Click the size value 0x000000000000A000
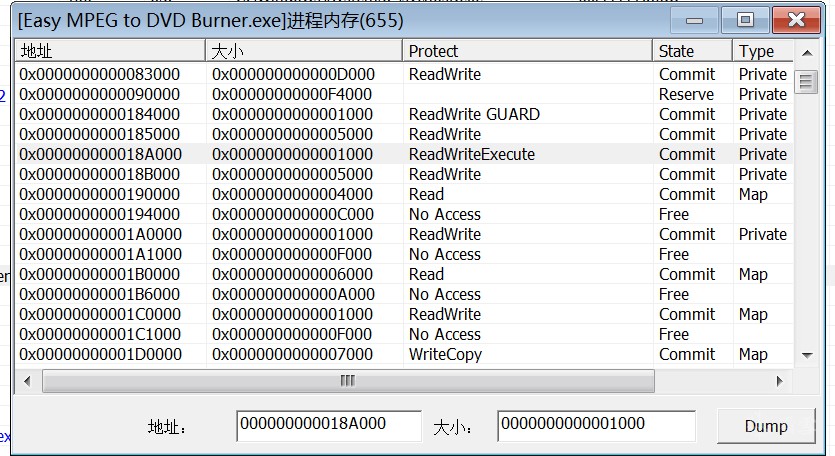The height and width of the screenshot is (456, 835). (x=293, y=294)
